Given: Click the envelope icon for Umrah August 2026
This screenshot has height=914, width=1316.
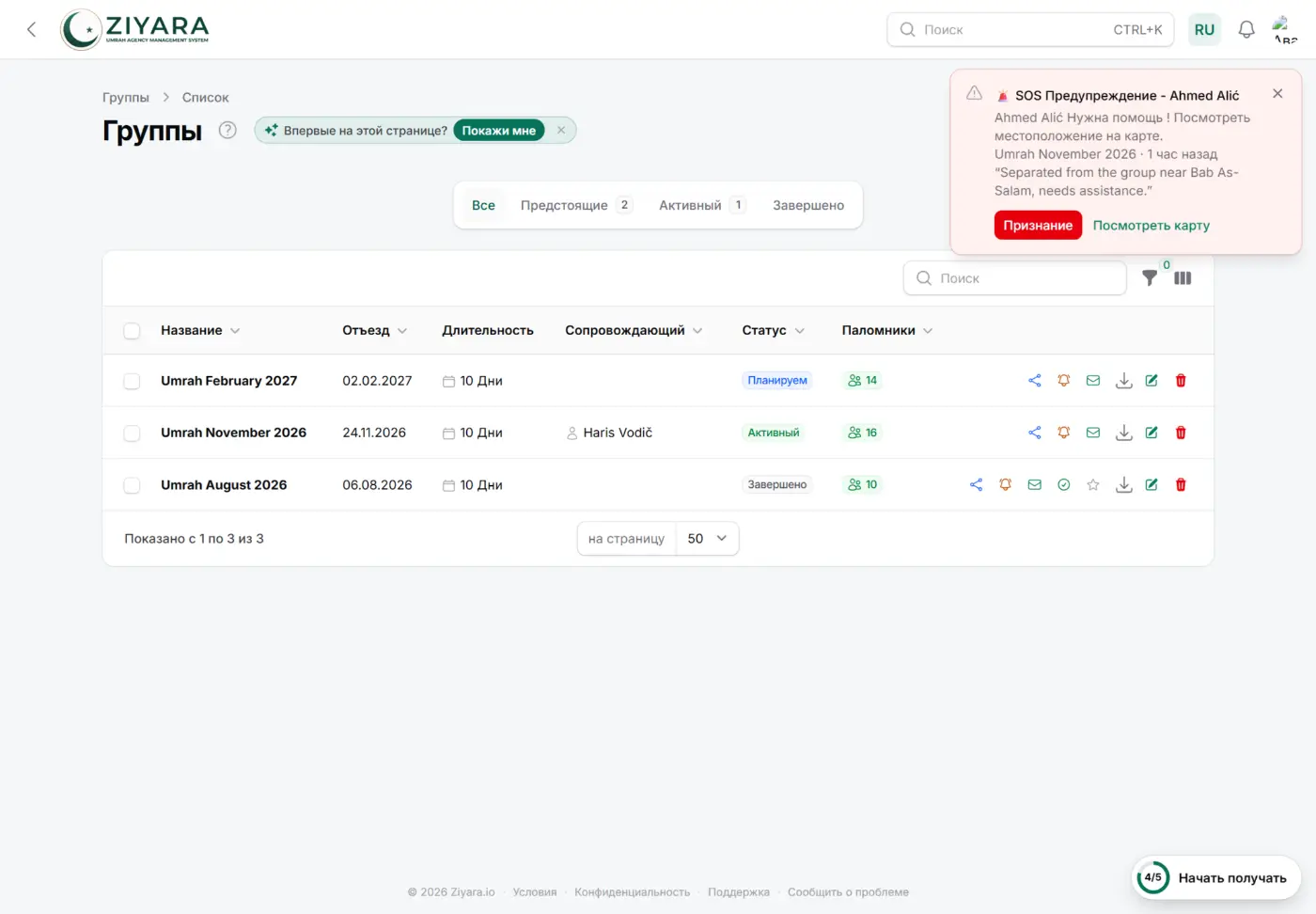Looking at the screenshot, I should [1034, 485].
